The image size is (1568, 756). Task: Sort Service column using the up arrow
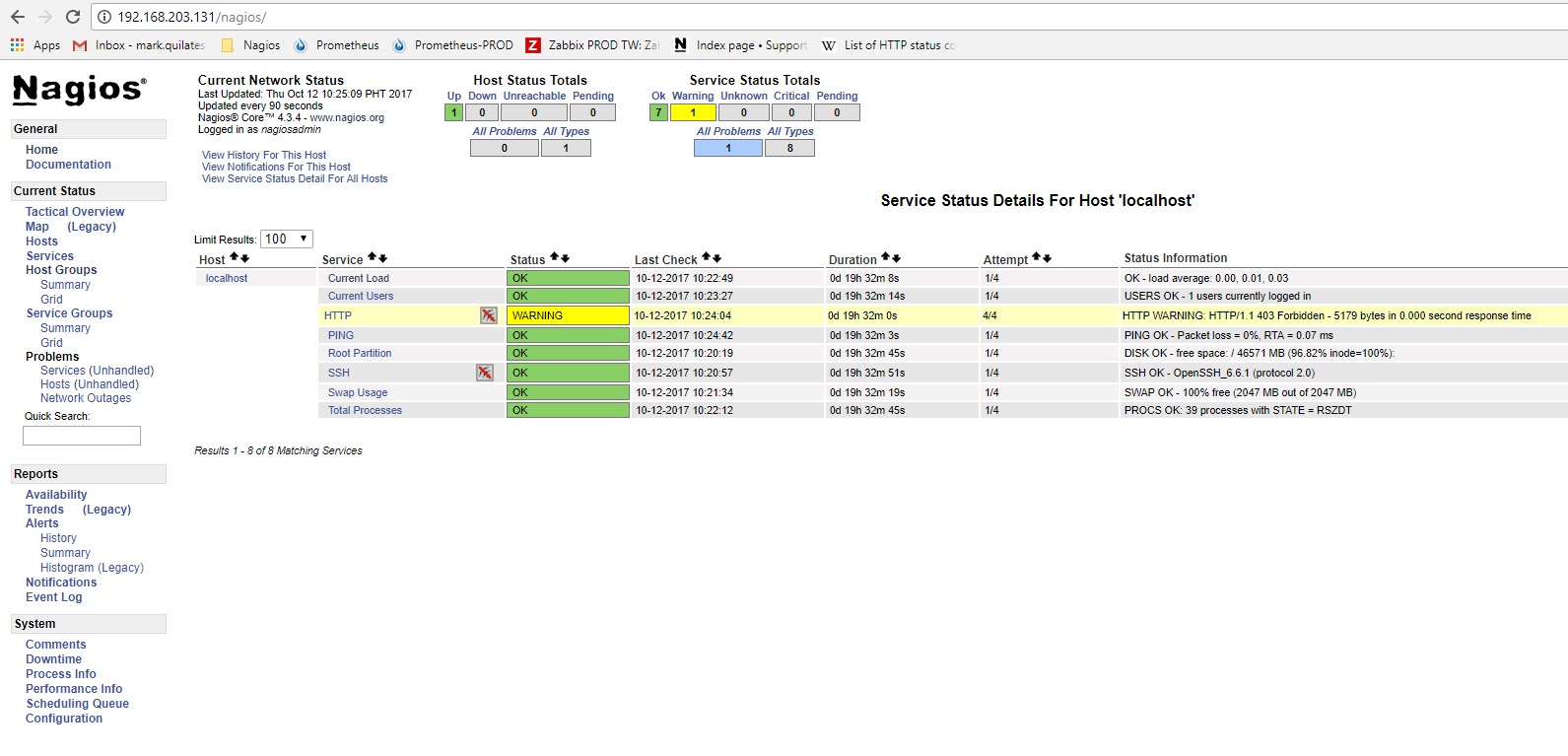[373, 257]
